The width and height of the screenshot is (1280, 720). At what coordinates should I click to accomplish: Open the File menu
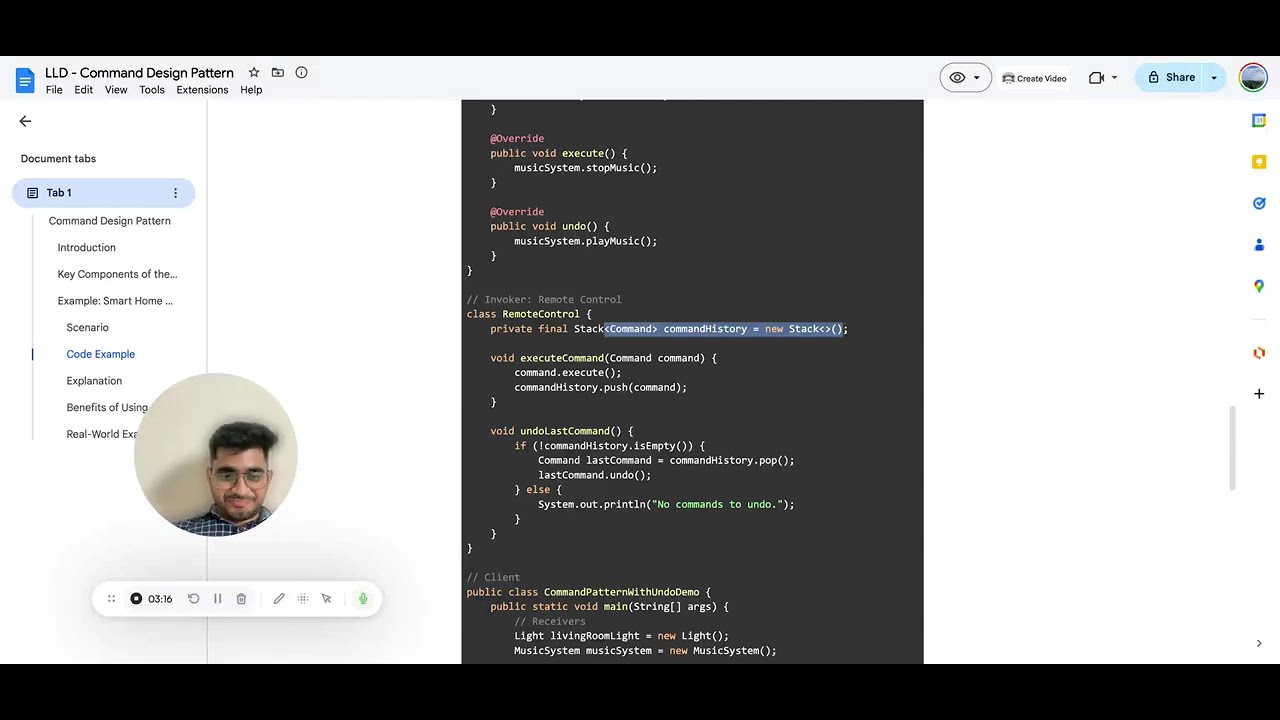[x=54, y=90]
